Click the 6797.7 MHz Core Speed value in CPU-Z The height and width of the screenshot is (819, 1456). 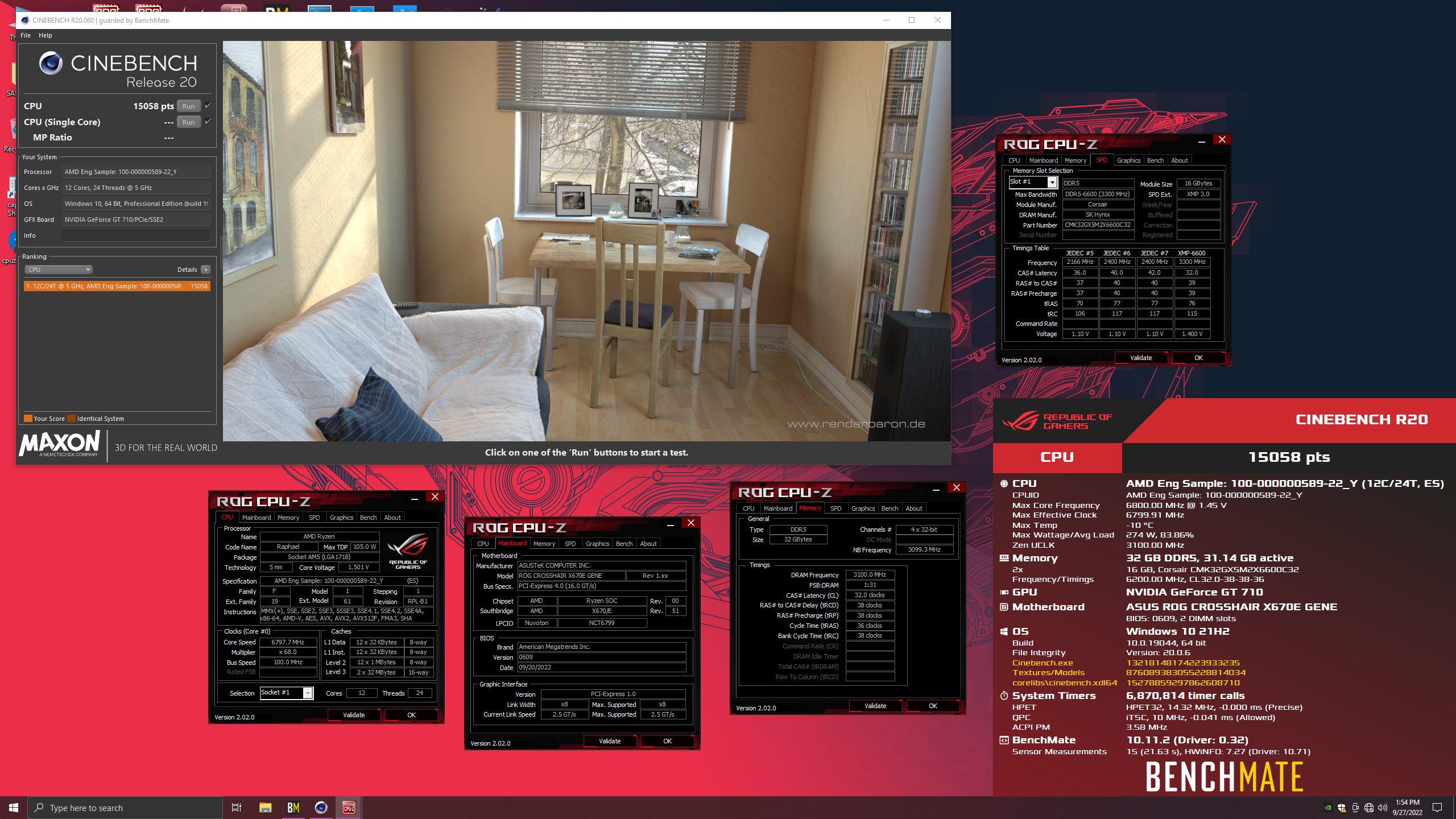[x=288, y=642]
